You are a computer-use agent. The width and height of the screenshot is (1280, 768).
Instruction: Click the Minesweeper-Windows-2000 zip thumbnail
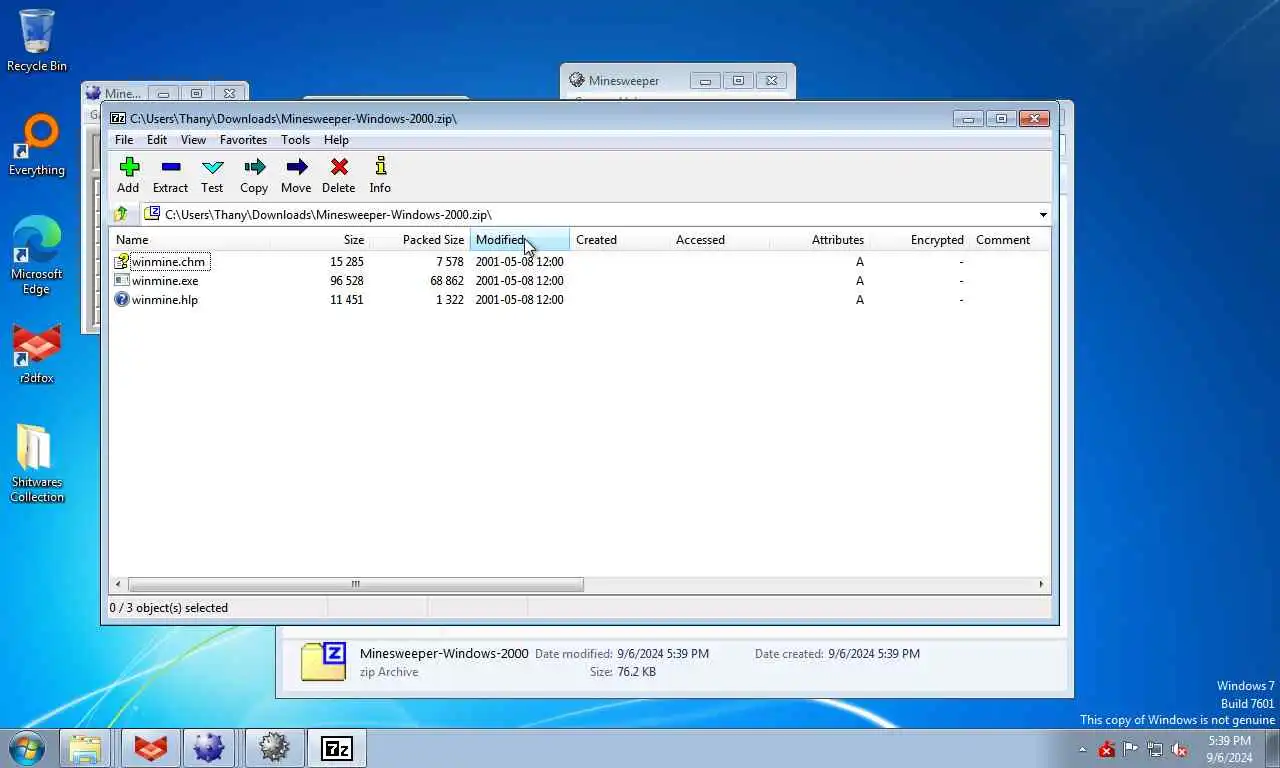click(x=323, y=662)
